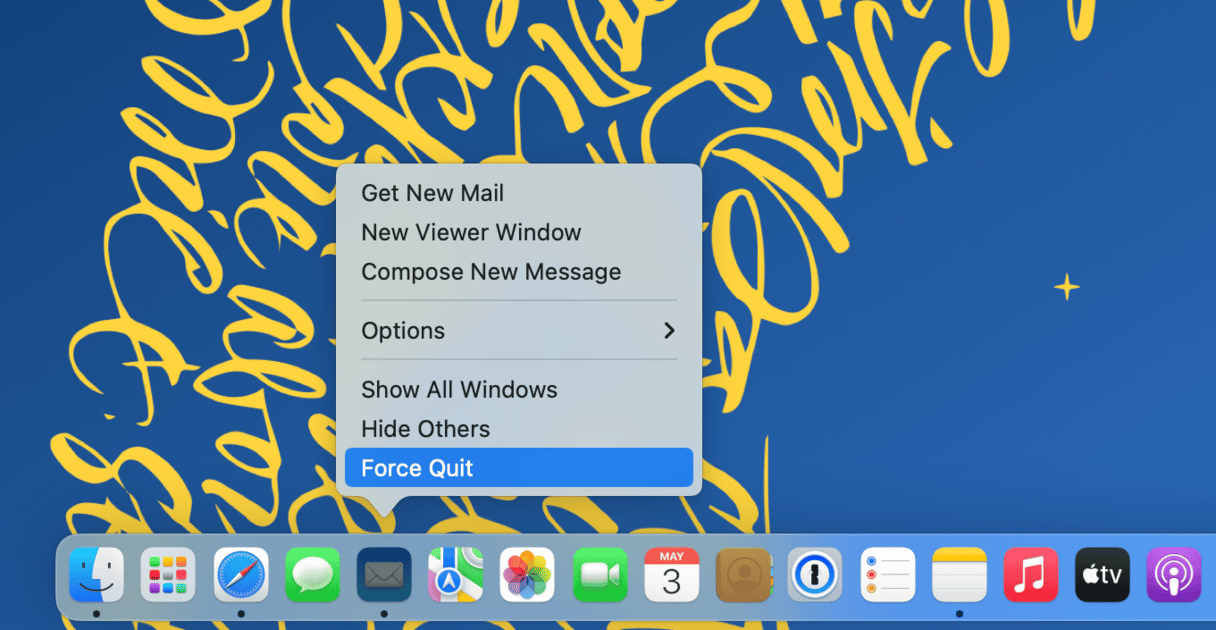Select Get New Mail
Screen dimensions: 1216x630
coord(433,193)
